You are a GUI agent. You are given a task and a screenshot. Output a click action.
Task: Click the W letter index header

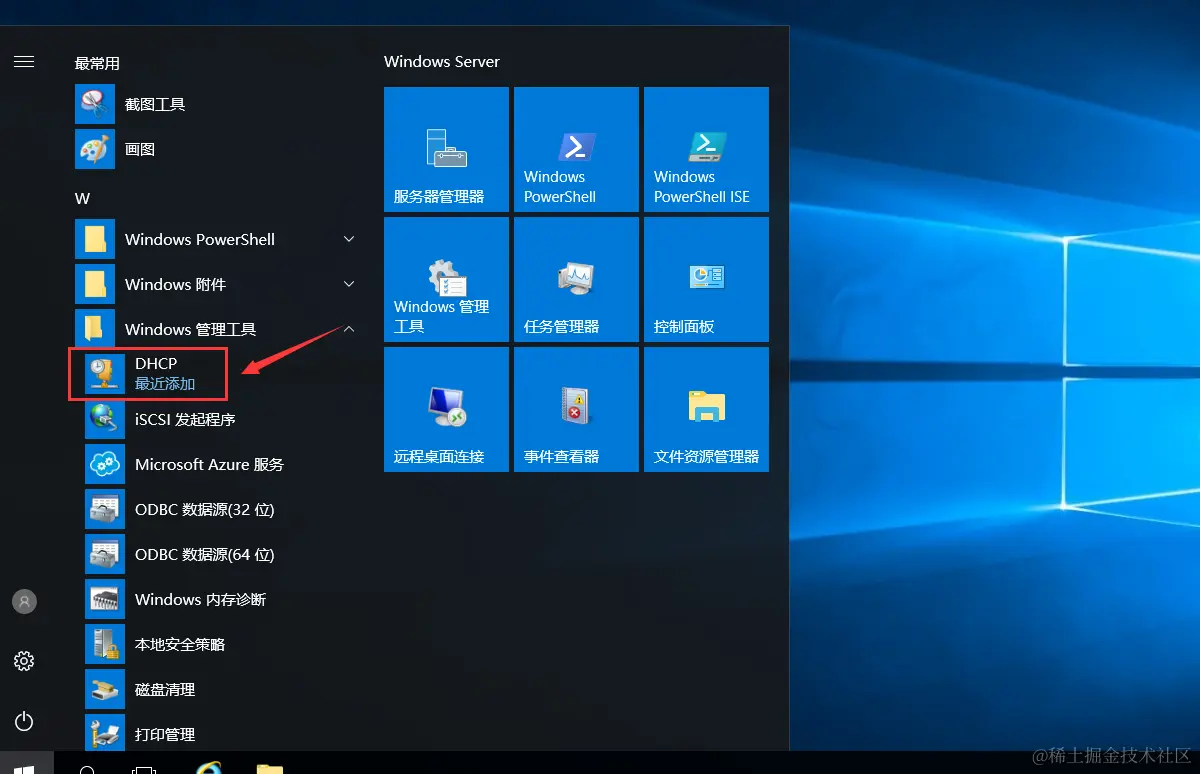pos(82,198)
